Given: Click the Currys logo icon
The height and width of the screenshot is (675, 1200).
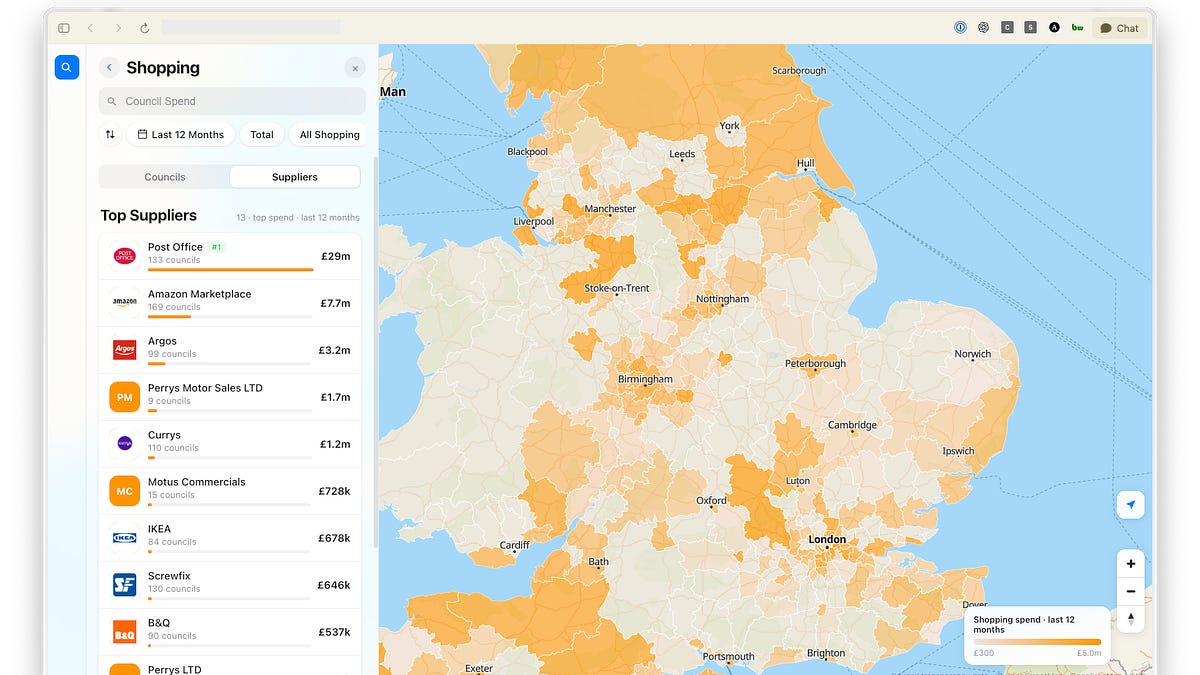Looking at the screenshot, I should coord(124,443).
